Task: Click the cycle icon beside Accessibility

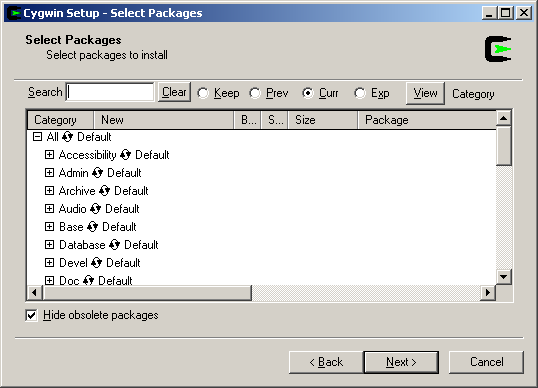Action: pyautogui.click(x=126, y=155)
